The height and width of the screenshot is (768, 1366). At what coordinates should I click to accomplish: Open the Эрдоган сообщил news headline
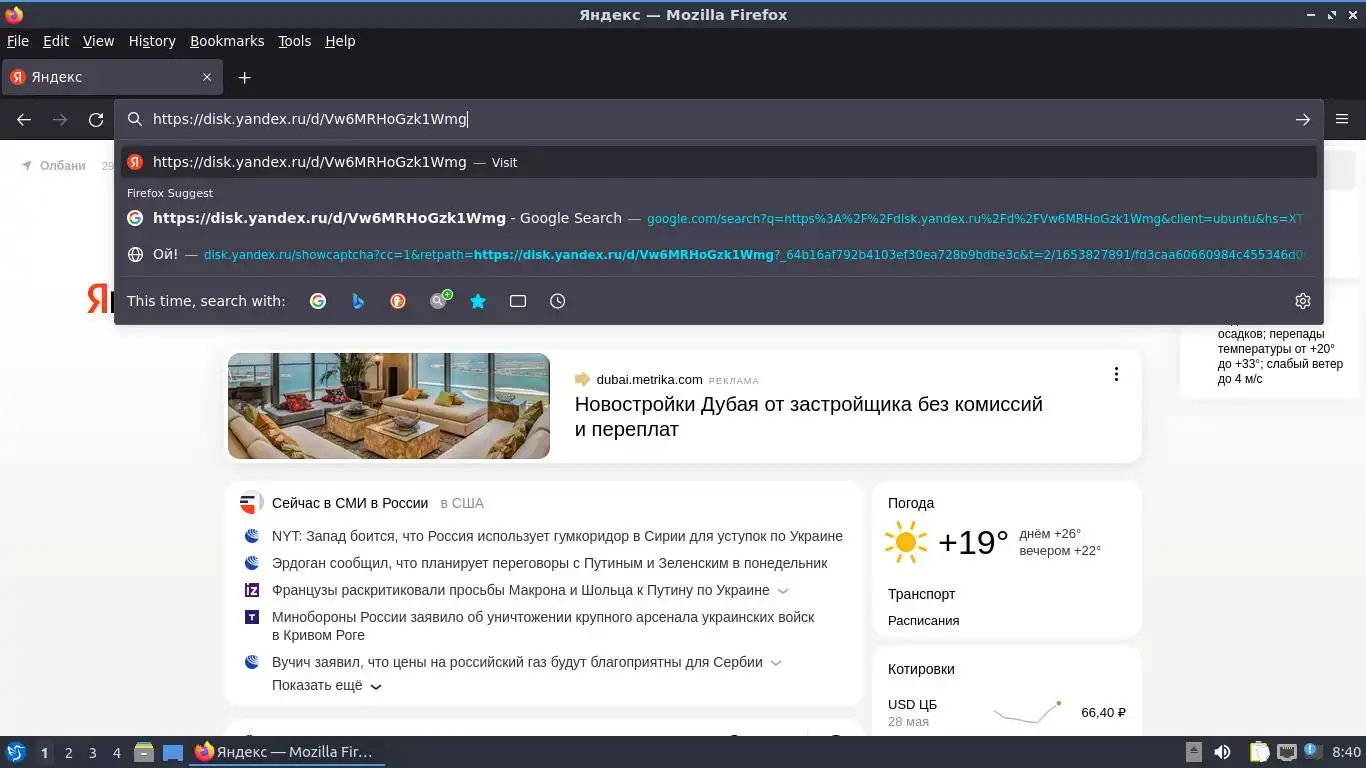[x=549, y=563]
